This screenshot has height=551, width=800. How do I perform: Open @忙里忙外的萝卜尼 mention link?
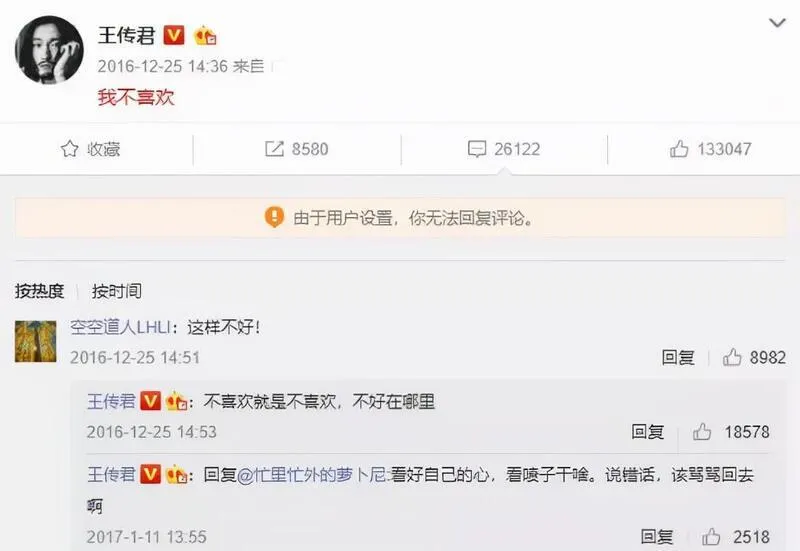point(312,475)
